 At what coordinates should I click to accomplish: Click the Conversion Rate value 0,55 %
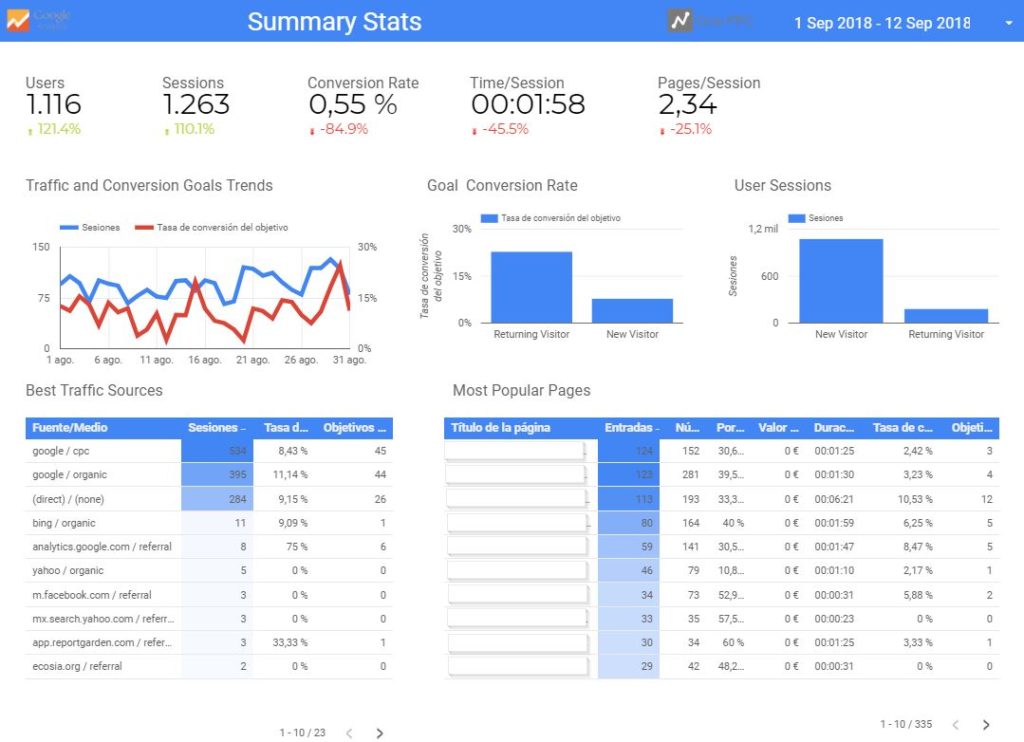pos(353,105)
